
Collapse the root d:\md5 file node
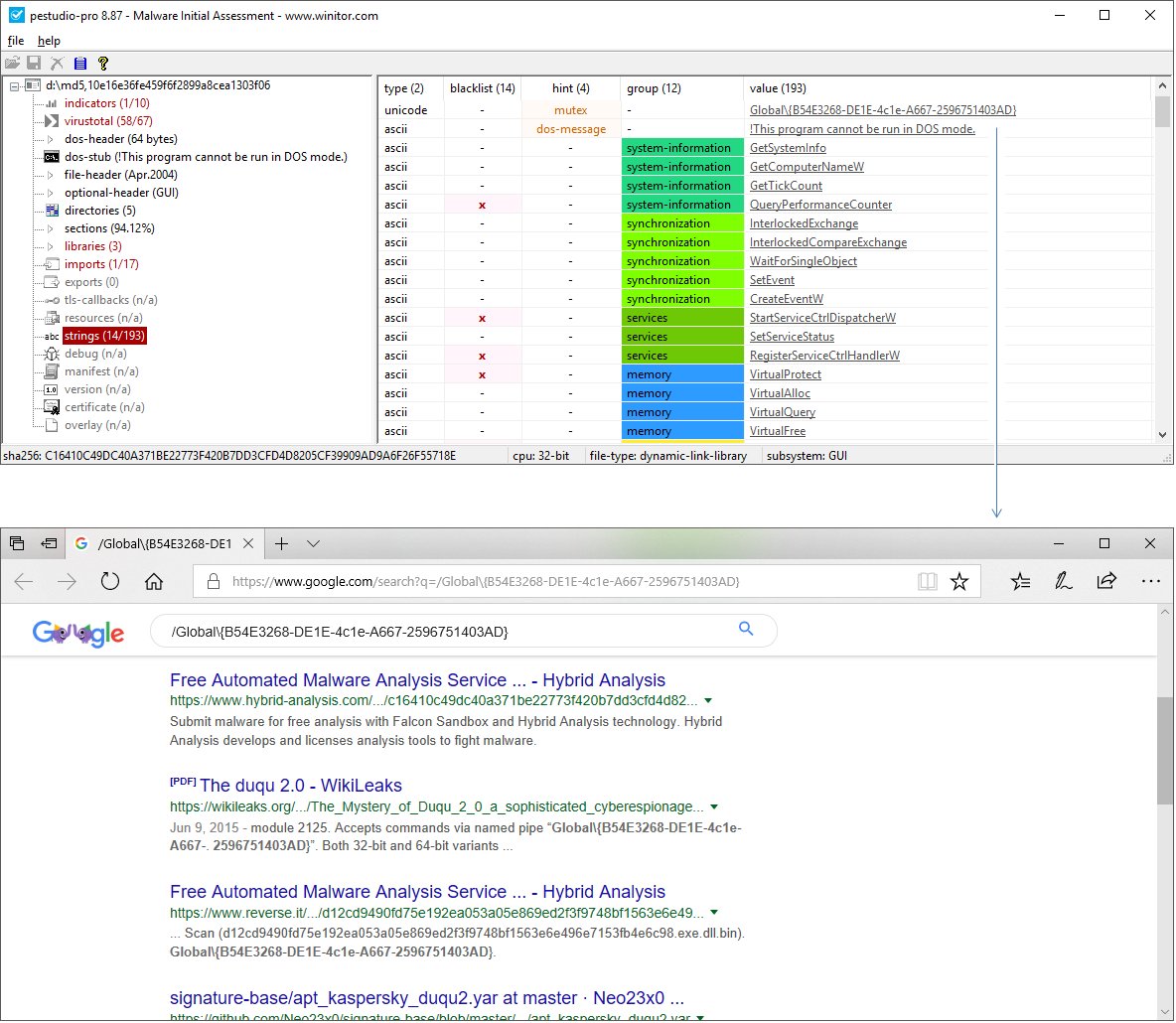pos(14,86)
